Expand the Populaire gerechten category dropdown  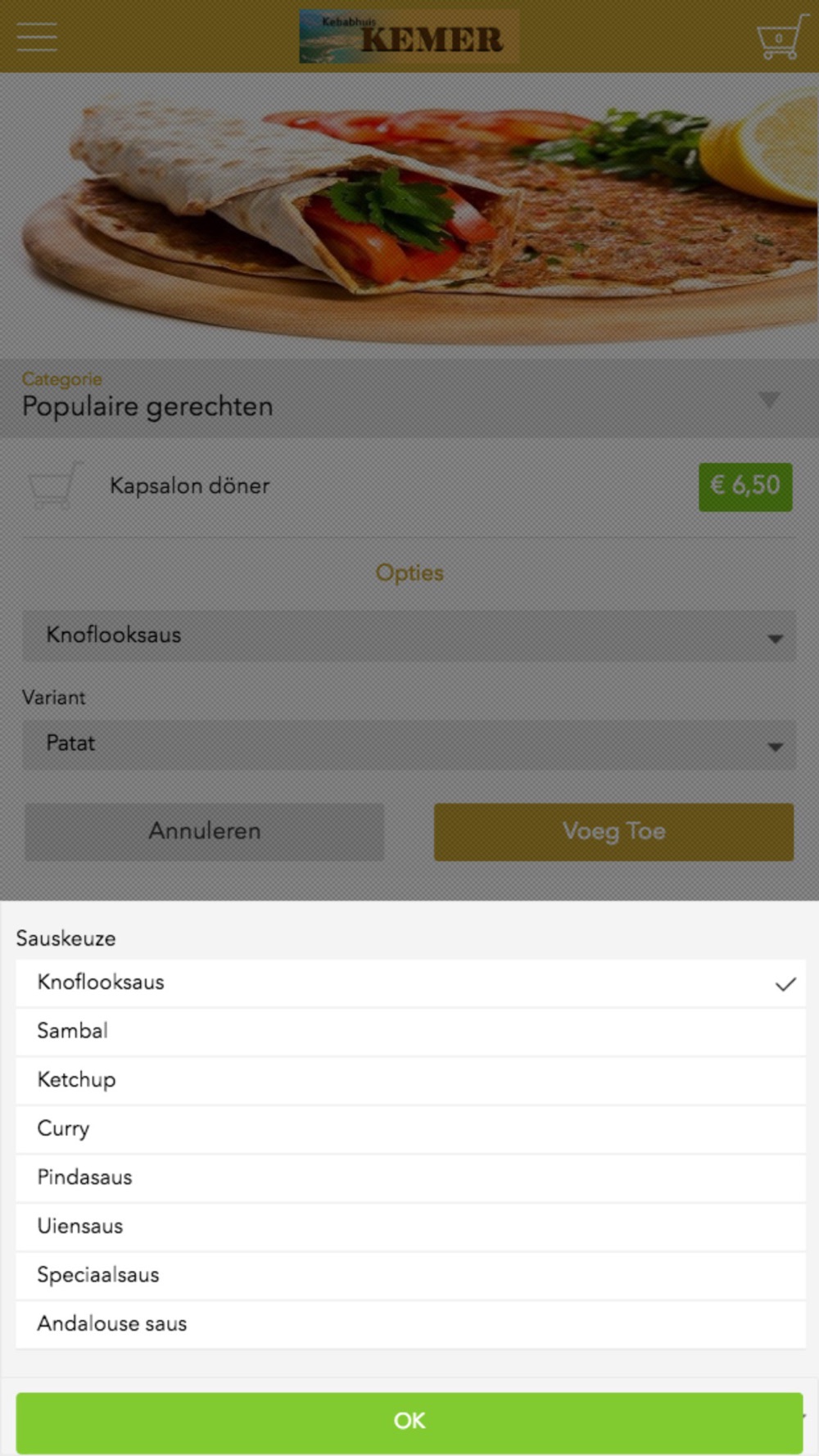click(409, 399)
